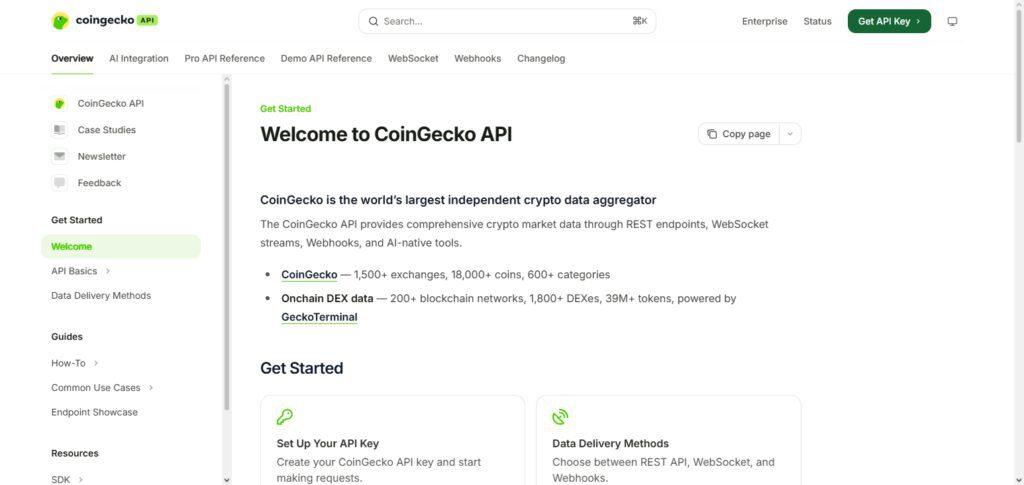Click the sidebar scrollbar thumb
This screenshot has height=485, width=1024.
227,247
